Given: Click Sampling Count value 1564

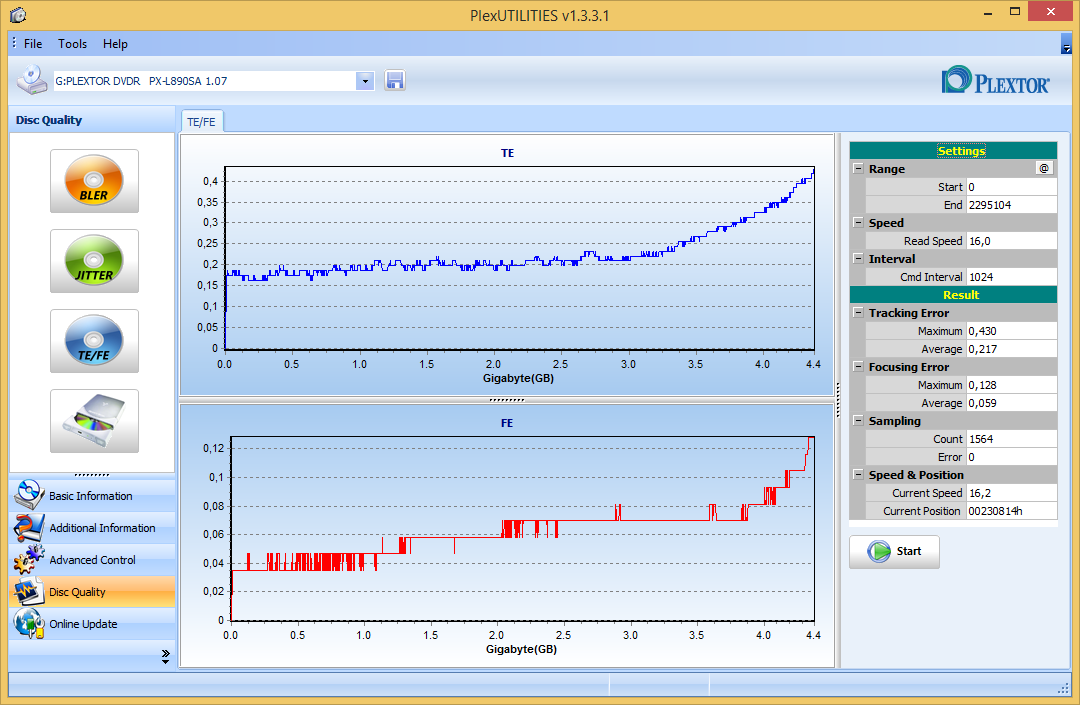Looking at the screenshot, I should 1011,439.
